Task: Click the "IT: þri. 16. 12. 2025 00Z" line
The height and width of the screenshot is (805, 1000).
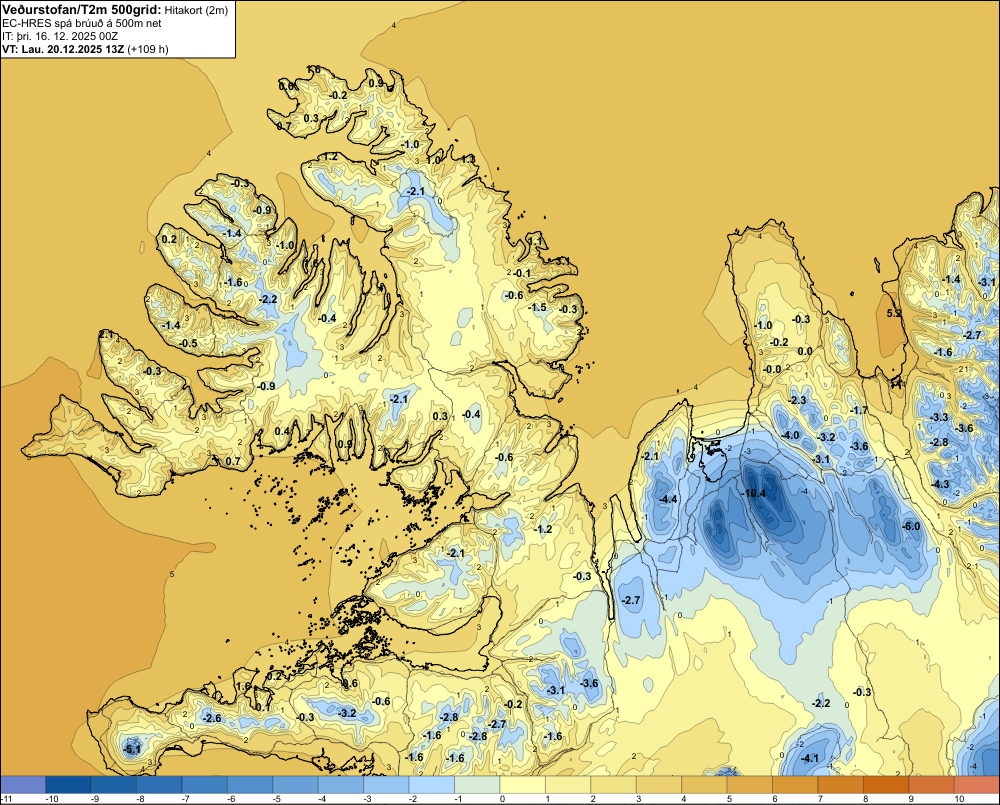Action: [x=60, y=36]
